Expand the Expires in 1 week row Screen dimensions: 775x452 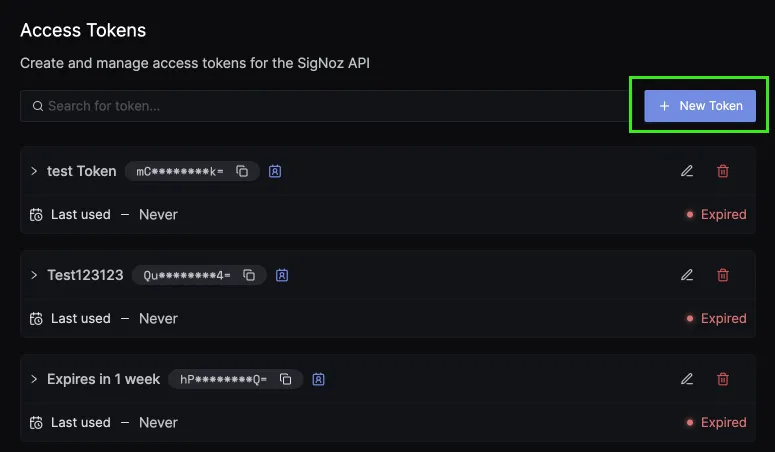(x=34, y=379)
